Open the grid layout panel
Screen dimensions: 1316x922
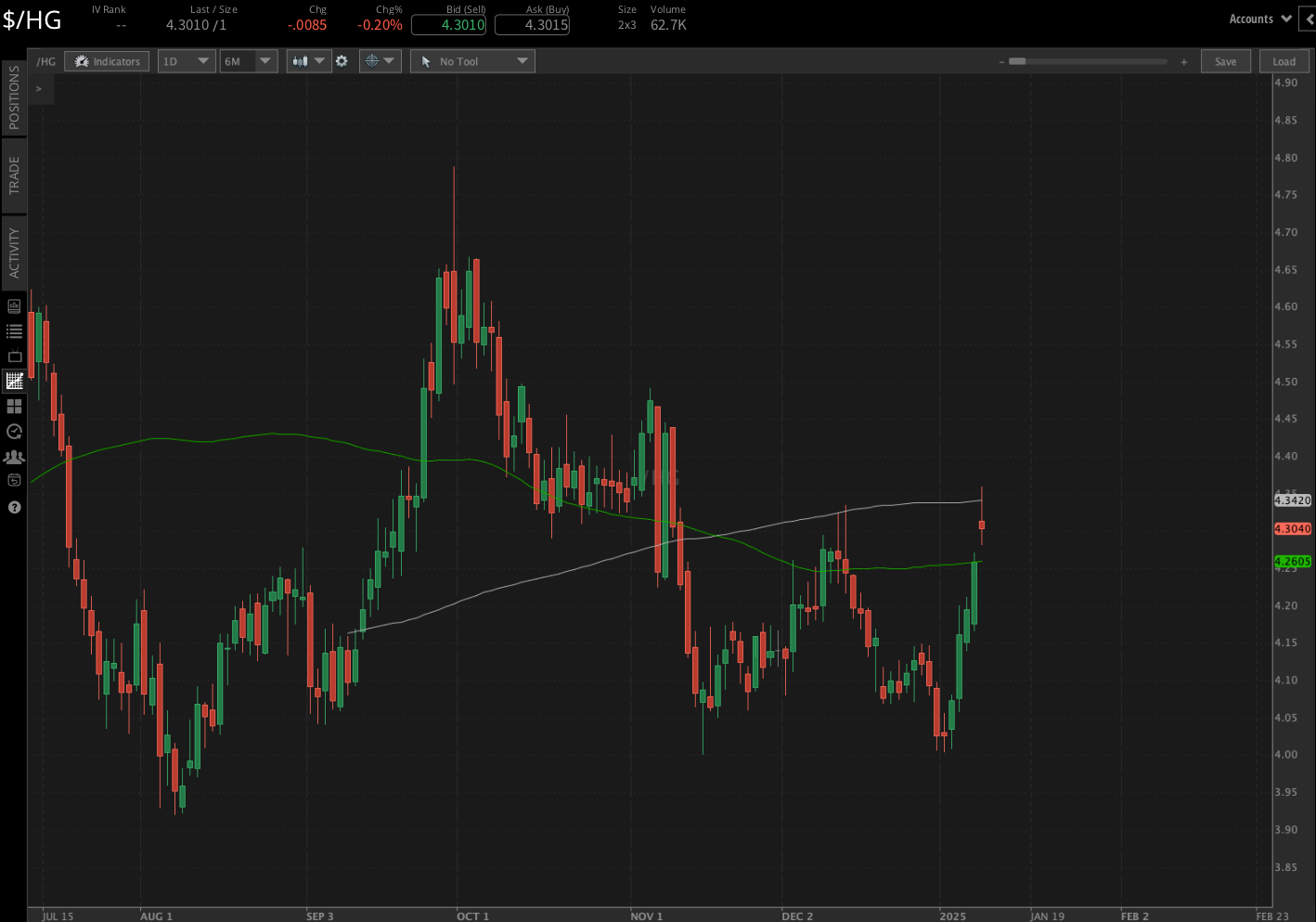tap(14, 406)
